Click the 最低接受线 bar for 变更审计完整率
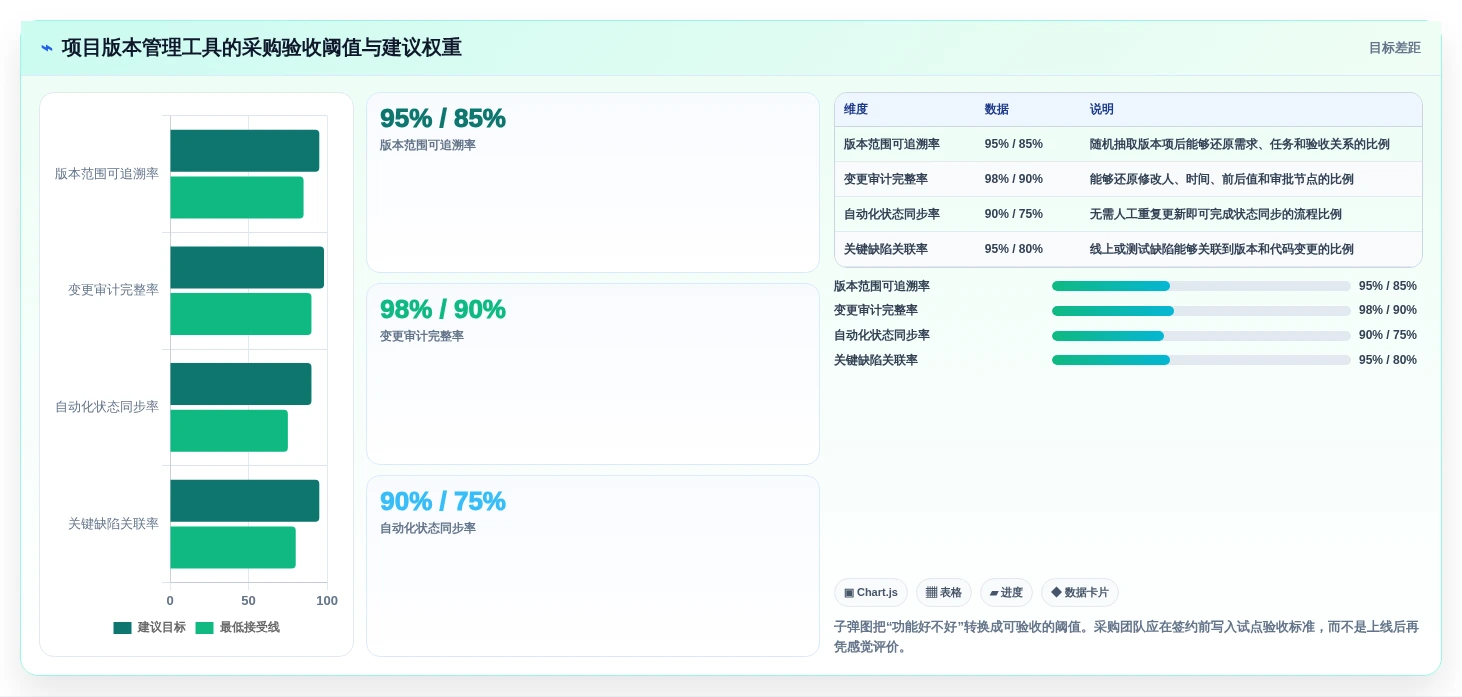 pyautogui.click(x=241, y=314)
